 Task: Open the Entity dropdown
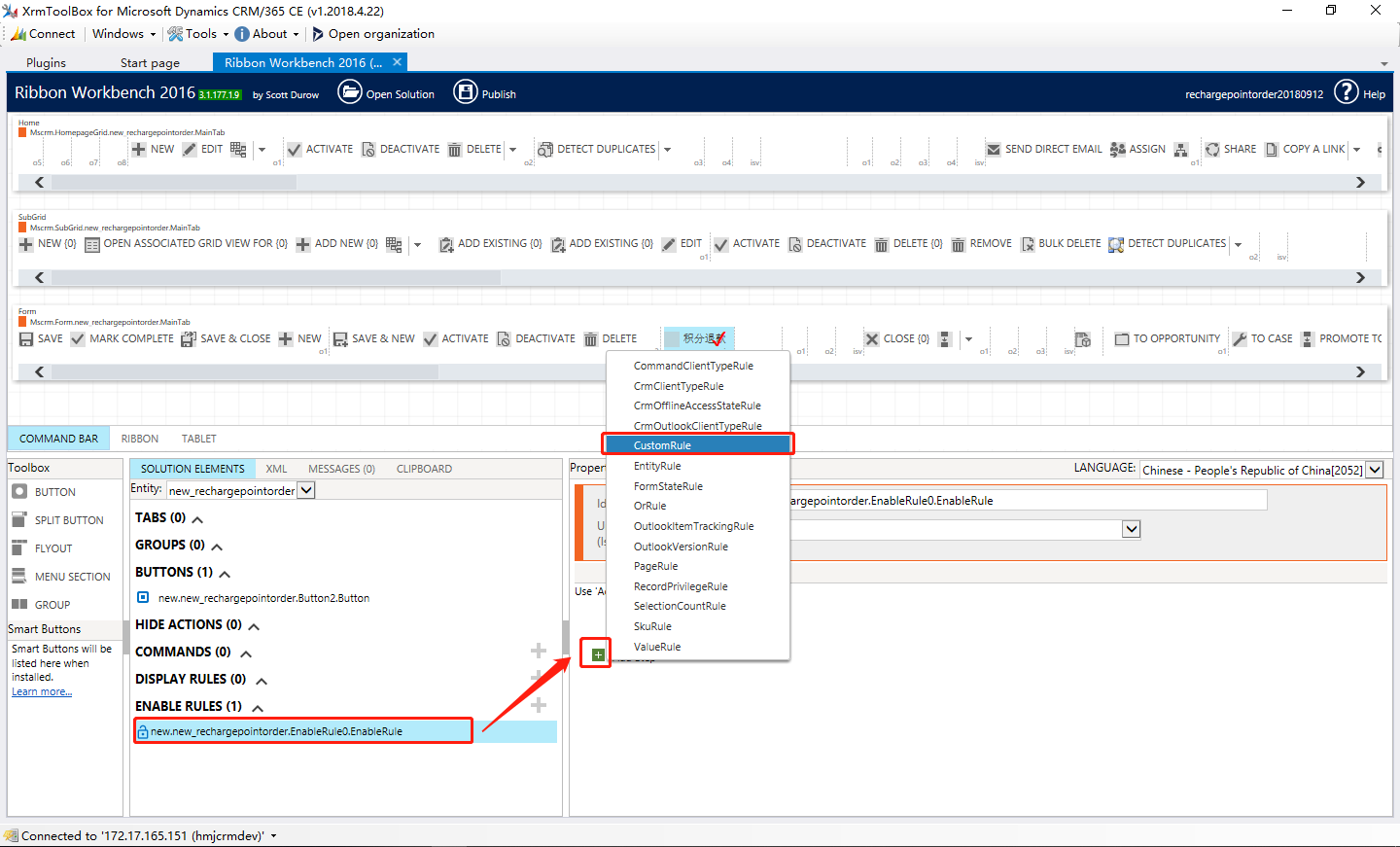pyautogui.click(x=306, y=490)
